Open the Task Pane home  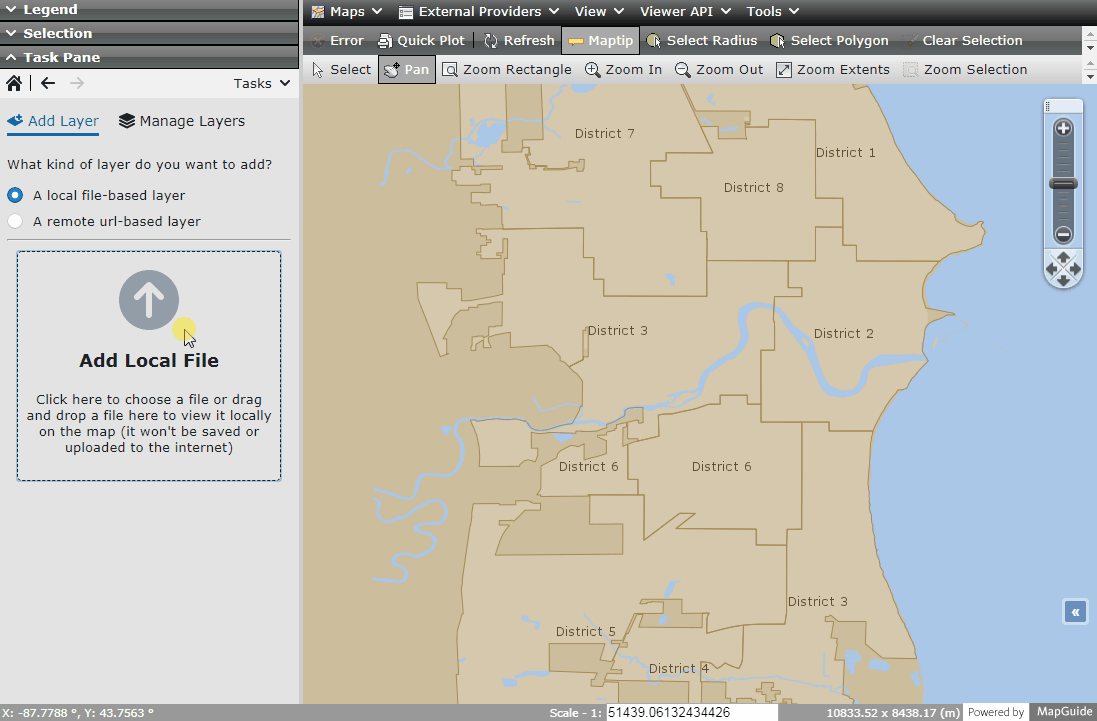(x=14, y=83)
